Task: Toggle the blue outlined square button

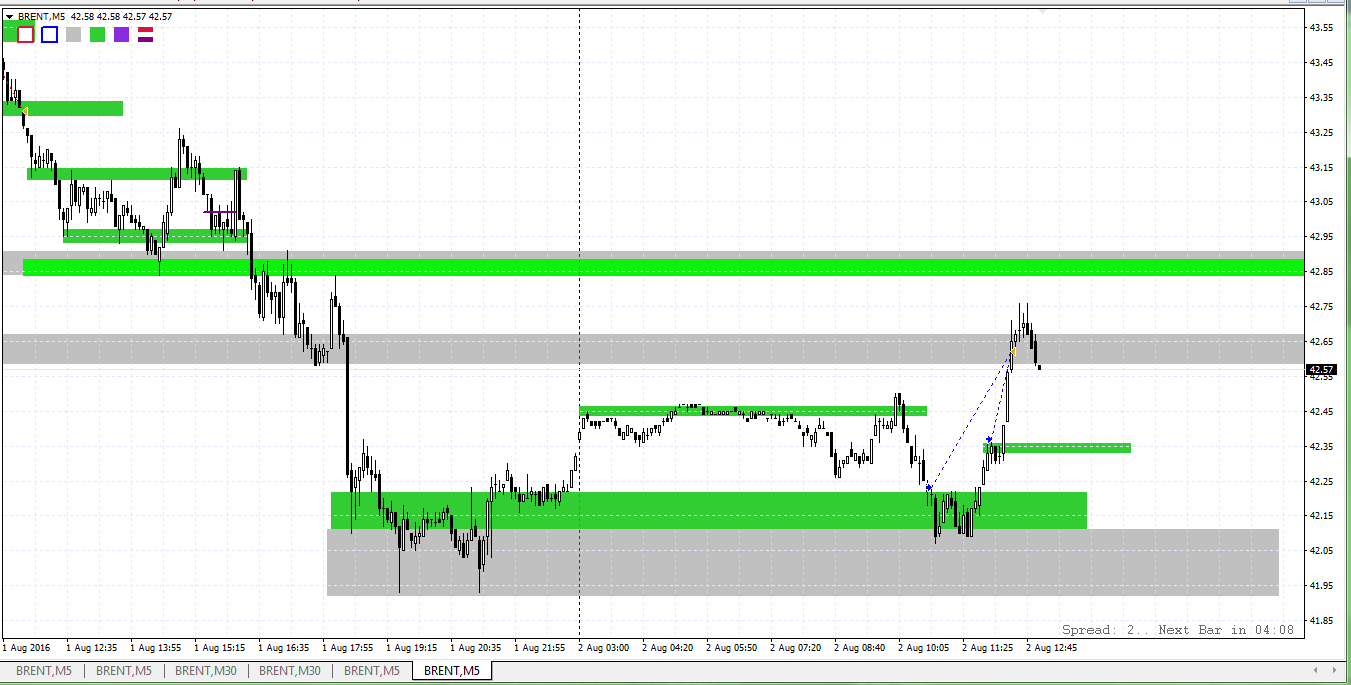Action: [x=50, y=35]
